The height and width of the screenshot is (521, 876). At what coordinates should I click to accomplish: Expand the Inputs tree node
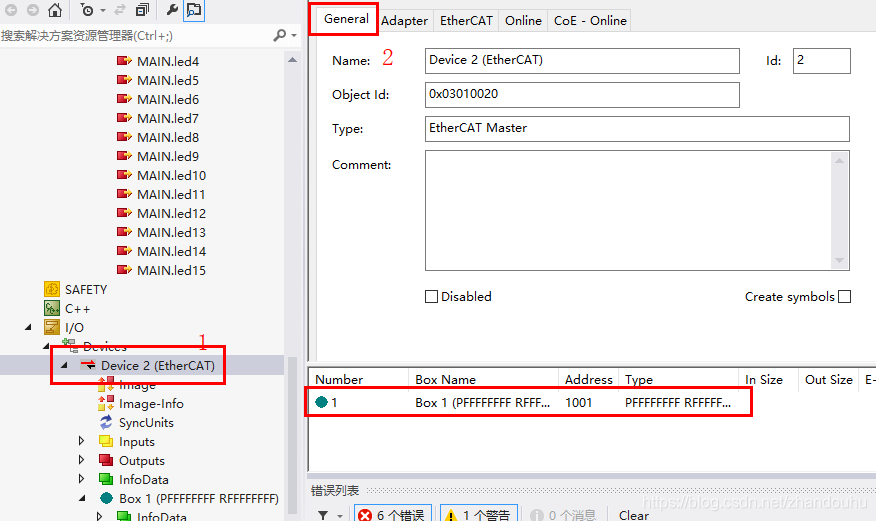[x=82, y=441]
